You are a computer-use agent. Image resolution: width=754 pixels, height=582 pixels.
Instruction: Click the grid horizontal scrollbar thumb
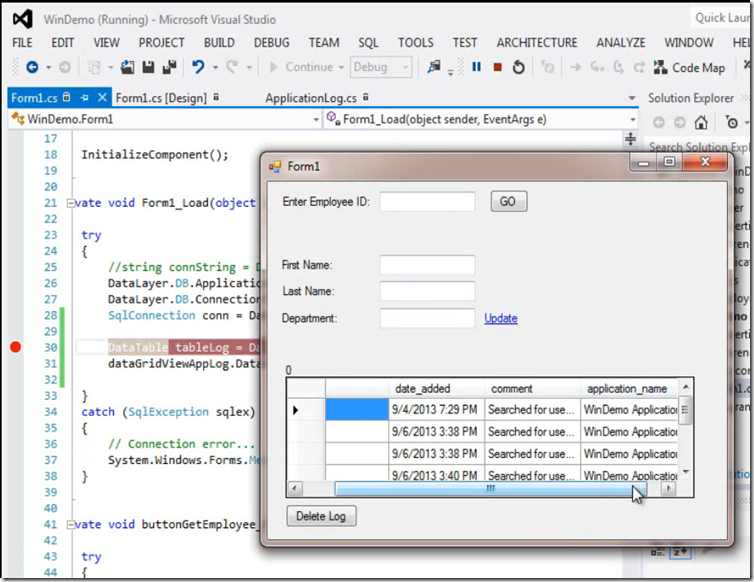point(490,489)
